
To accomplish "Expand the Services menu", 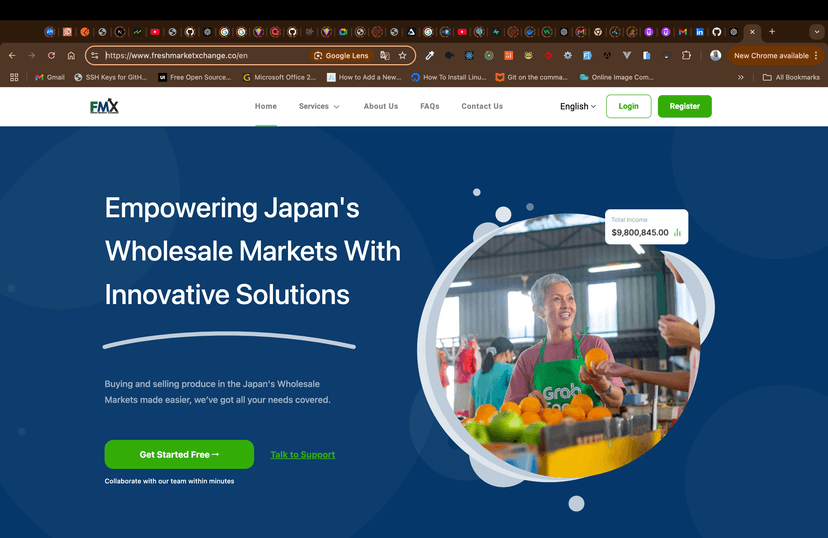I will (x=319, y=106).
